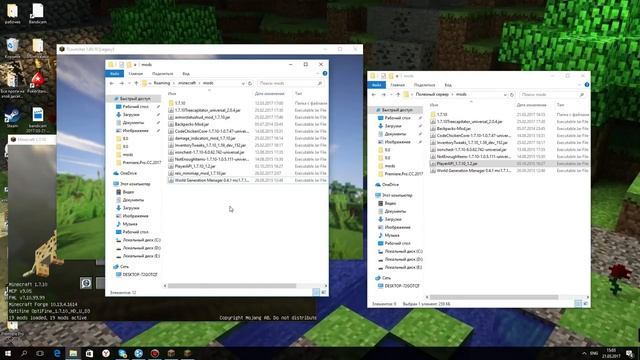Open the Файл tab in Roaming window
The image size is (640, 360).
coord(115,73)
